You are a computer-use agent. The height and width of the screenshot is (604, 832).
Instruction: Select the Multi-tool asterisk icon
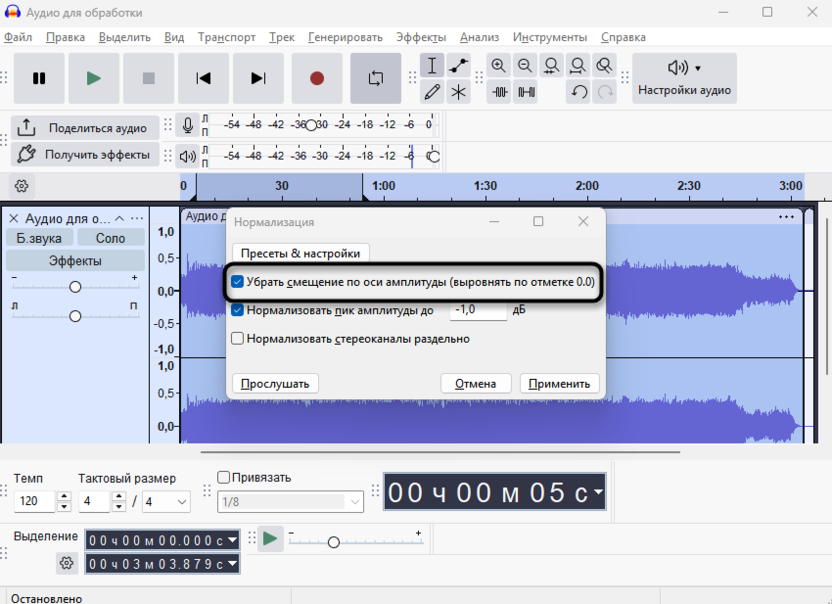[x=458, y=92]
